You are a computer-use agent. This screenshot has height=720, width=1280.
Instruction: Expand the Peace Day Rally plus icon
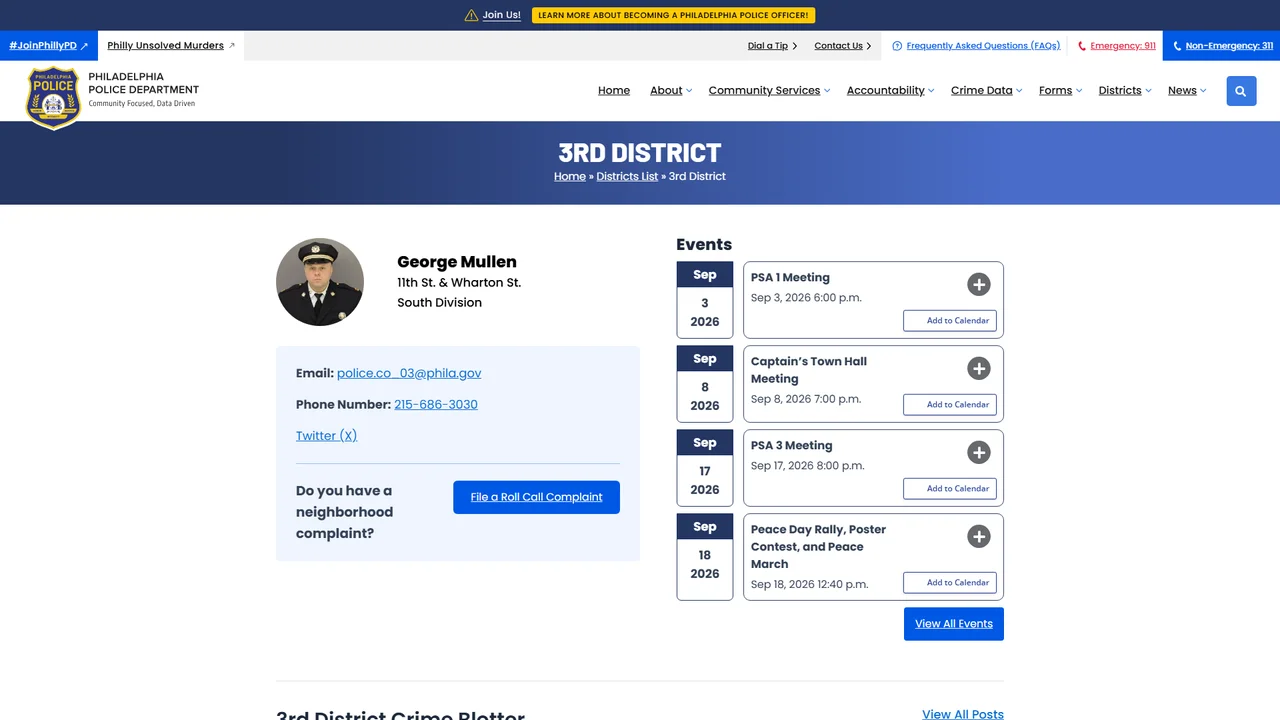click(x=979, y=536)
